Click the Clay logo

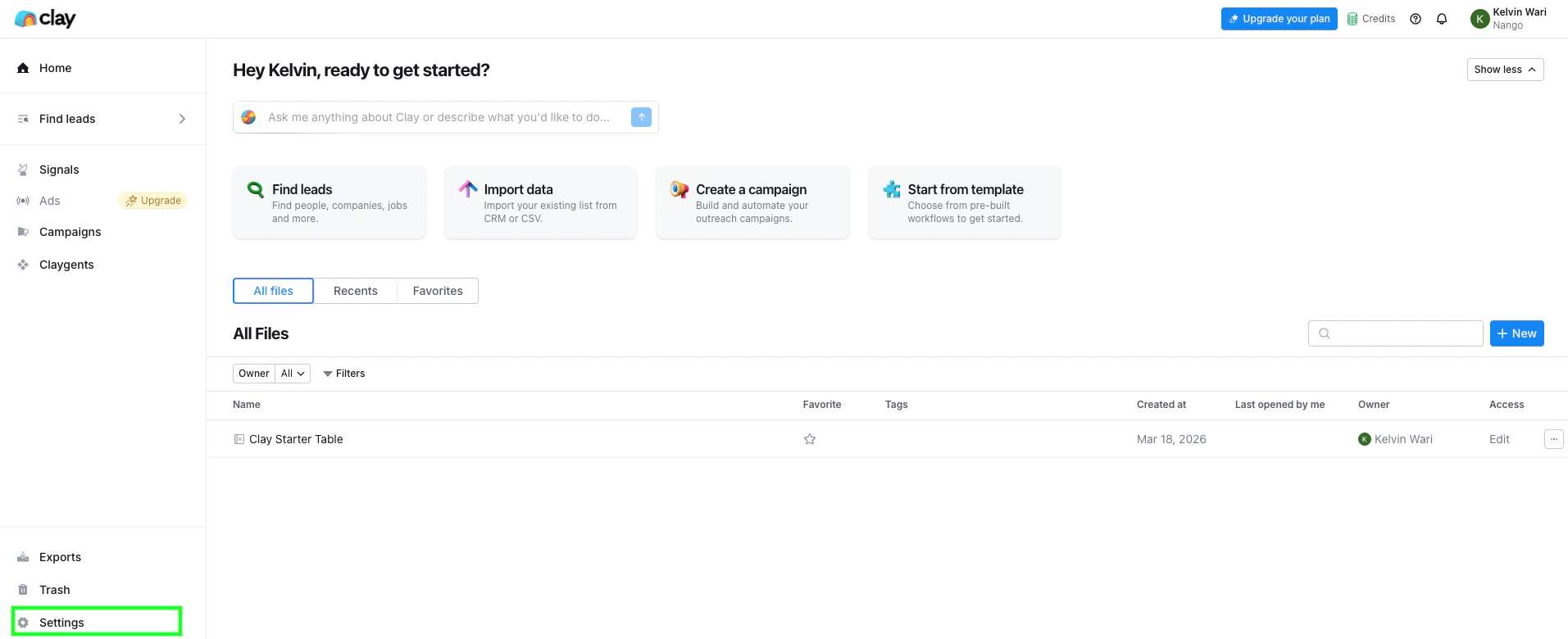click(x=45, y=19)
